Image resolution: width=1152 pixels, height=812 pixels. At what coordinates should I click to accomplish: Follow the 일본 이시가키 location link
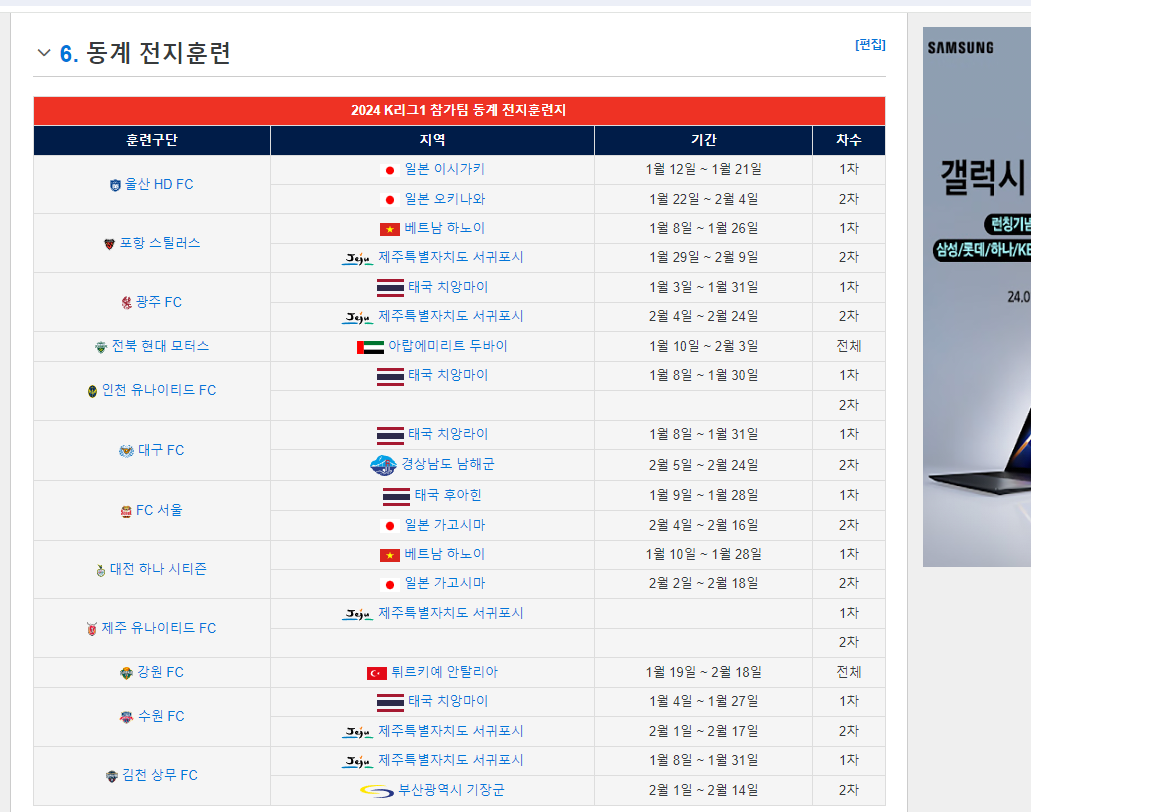tap(444, 169)
